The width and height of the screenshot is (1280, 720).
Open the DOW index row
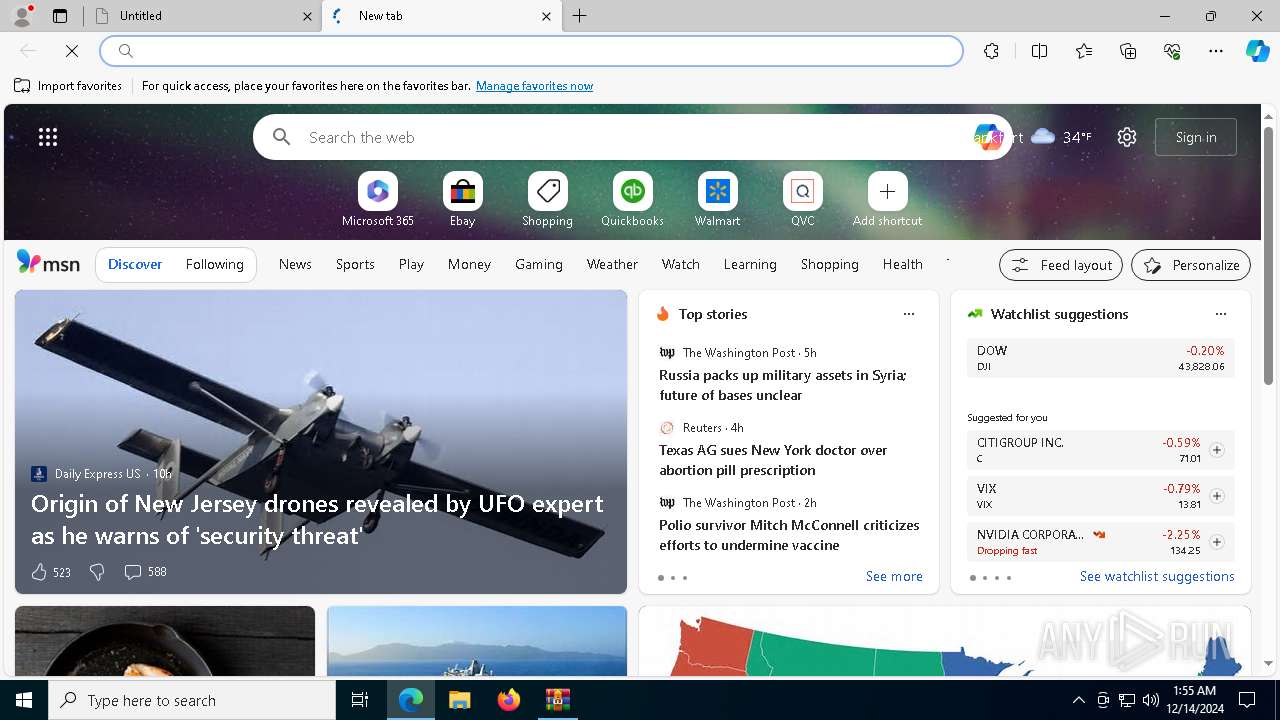pyautogui.click(x=1100, y=358)
